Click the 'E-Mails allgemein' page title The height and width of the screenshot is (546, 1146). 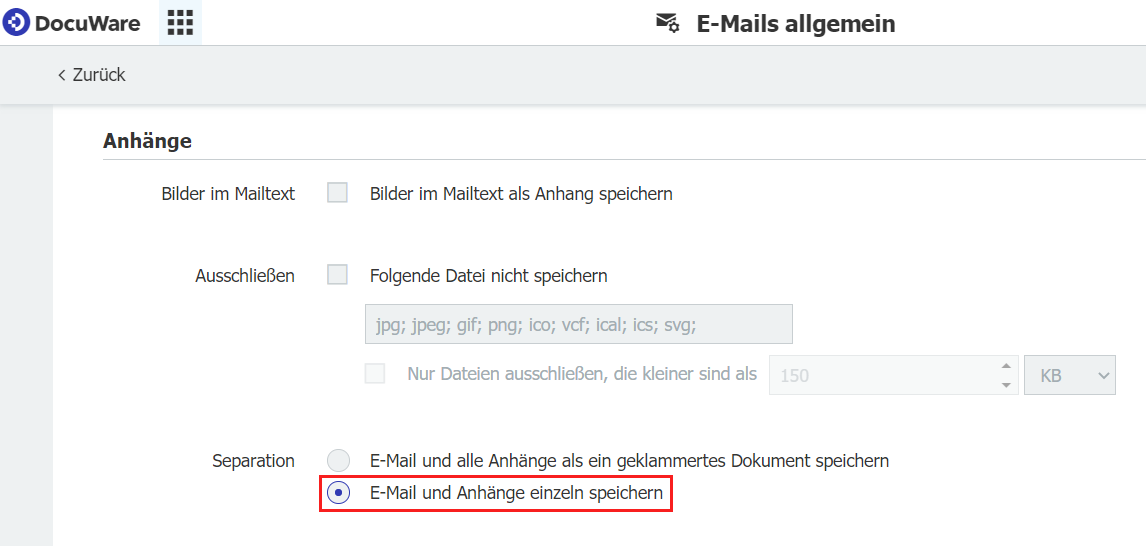coord(795,23)
